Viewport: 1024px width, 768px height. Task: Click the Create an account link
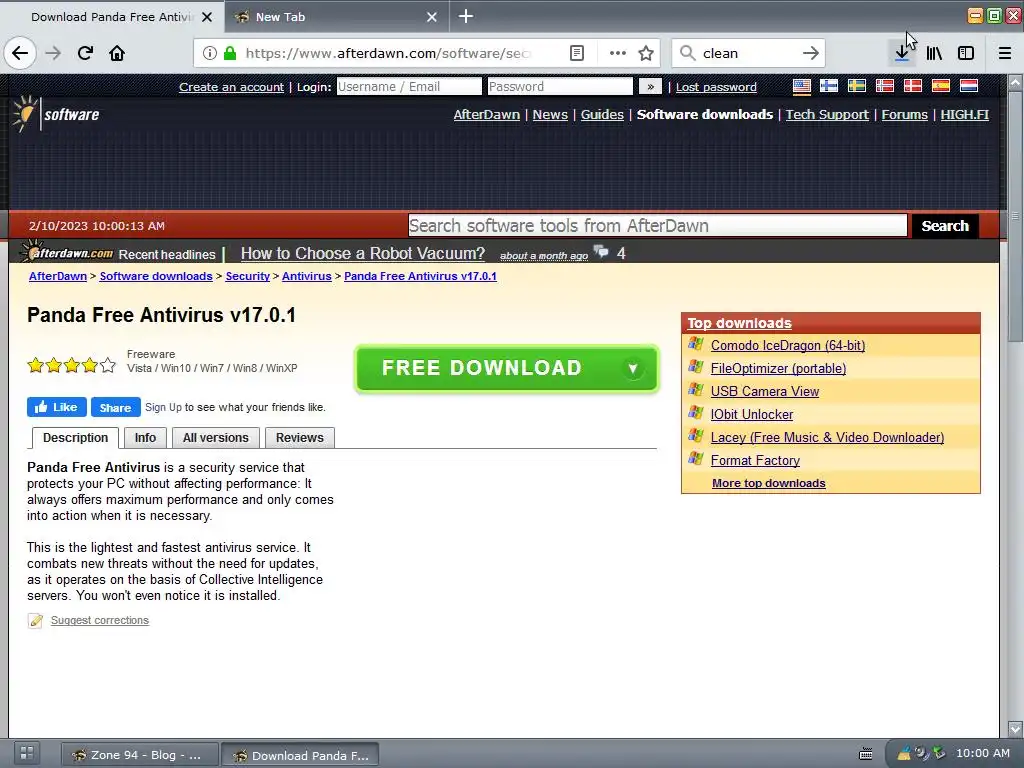[231, 87]
